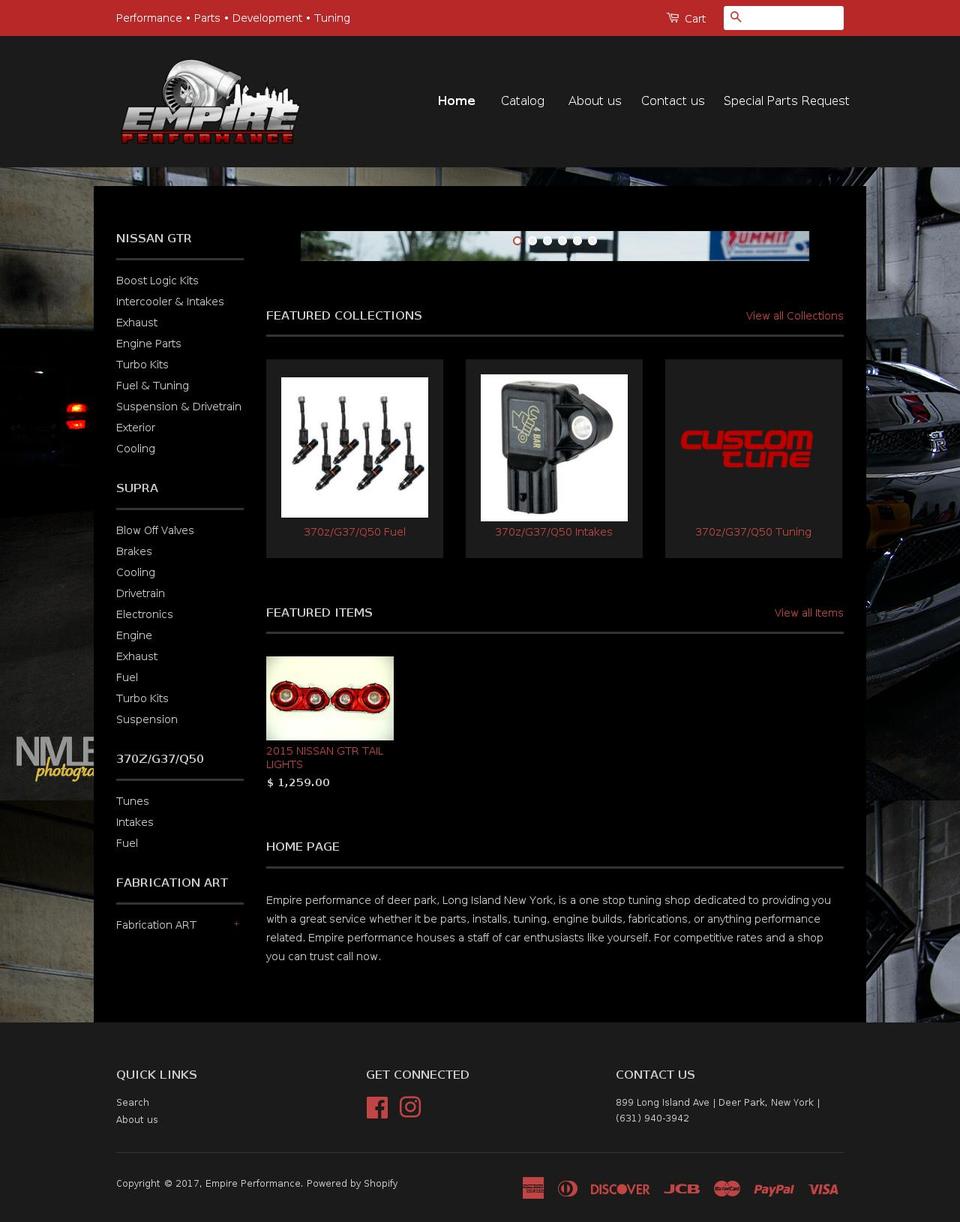
Task: Click footer About us quick link
Action: tap(137, 1120)
